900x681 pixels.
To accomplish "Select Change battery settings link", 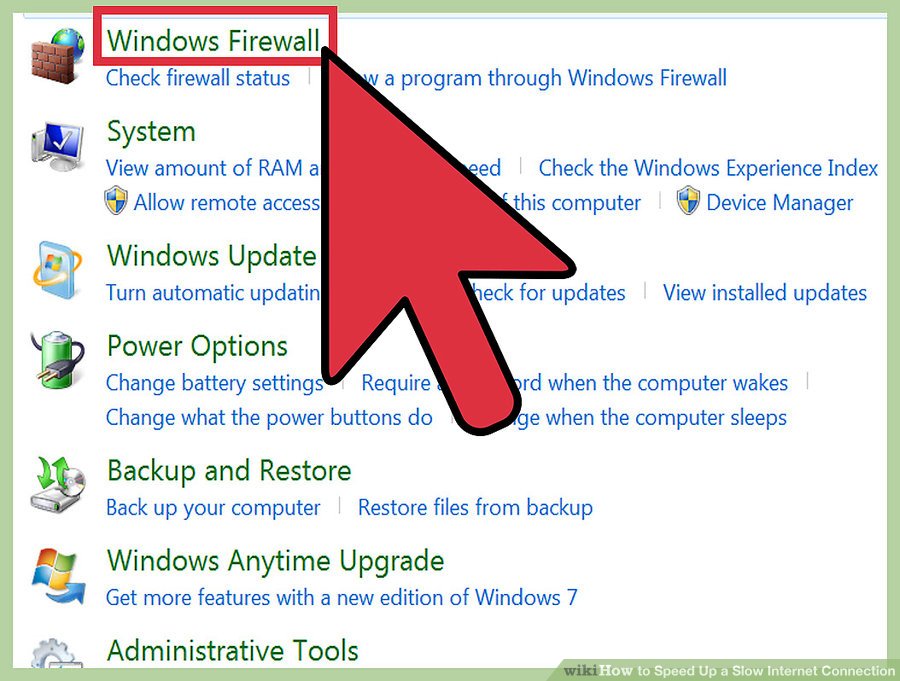I will click(x=215, y=384).
